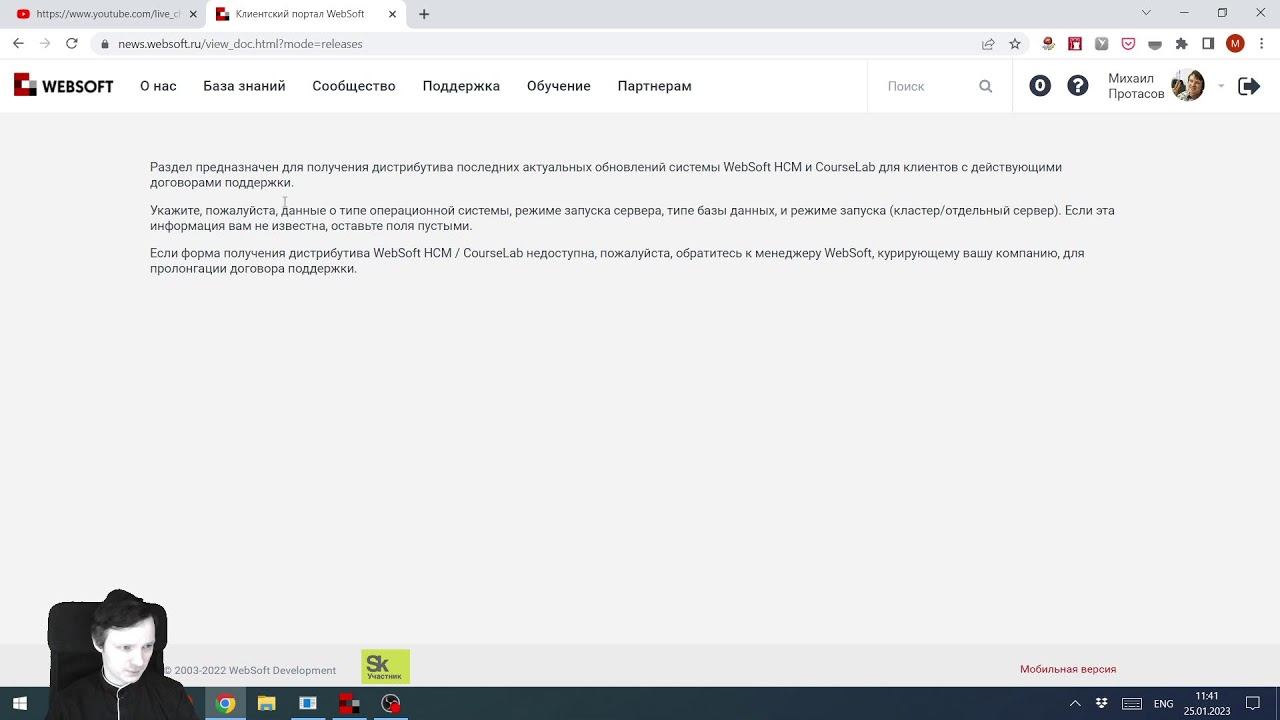Click the logout icon
This screenshot has width=1280, height=720.
pos(1249,86)
